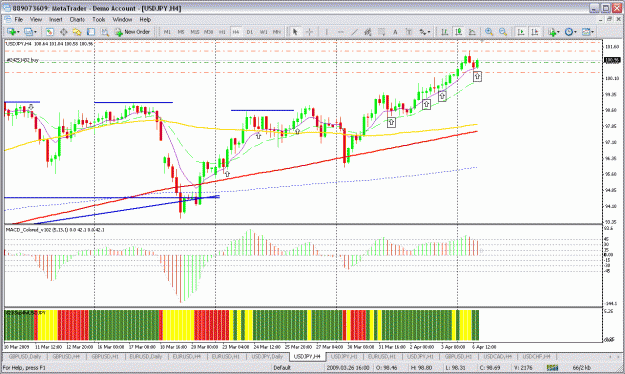Image resolution: width=625 pixels, height=374 pixels.
Task: Switch to Bar Chart display
Action: 444,32
